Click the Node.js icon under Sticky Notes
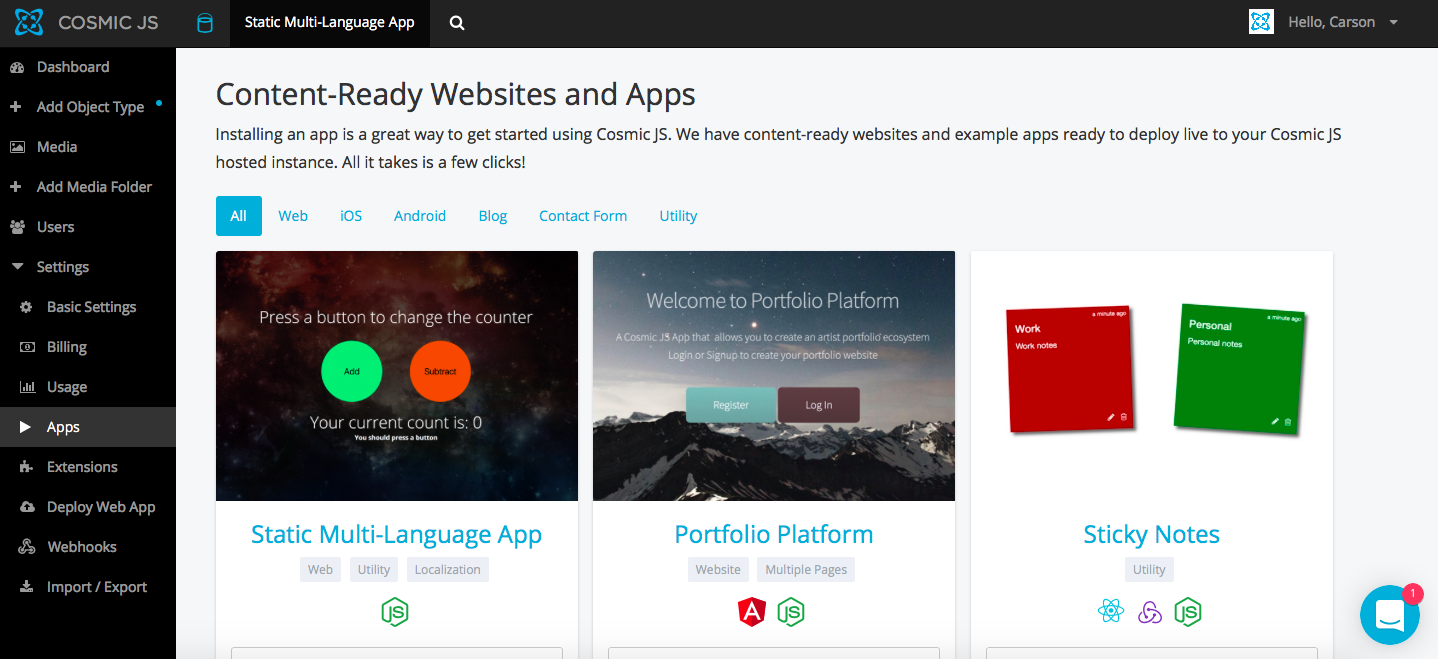This screenshot has height=659, width=1438. click(1188, 612)
